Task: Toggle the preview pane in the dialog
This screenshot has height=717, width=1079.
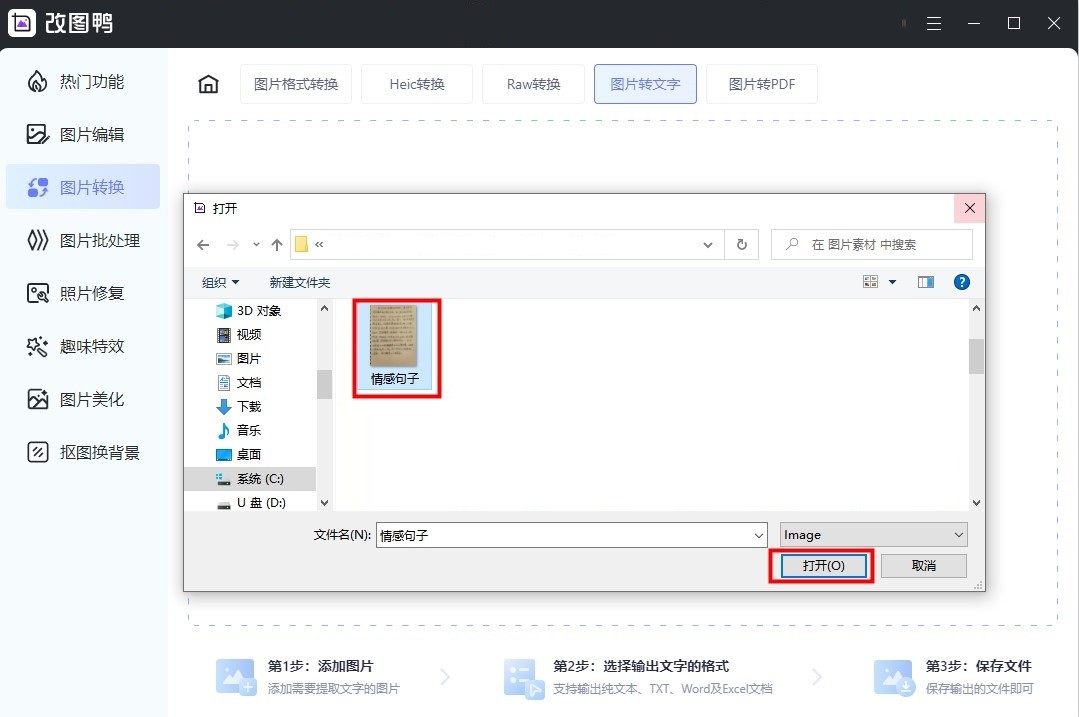Action: pyautogui.click(x=925, y=281)
